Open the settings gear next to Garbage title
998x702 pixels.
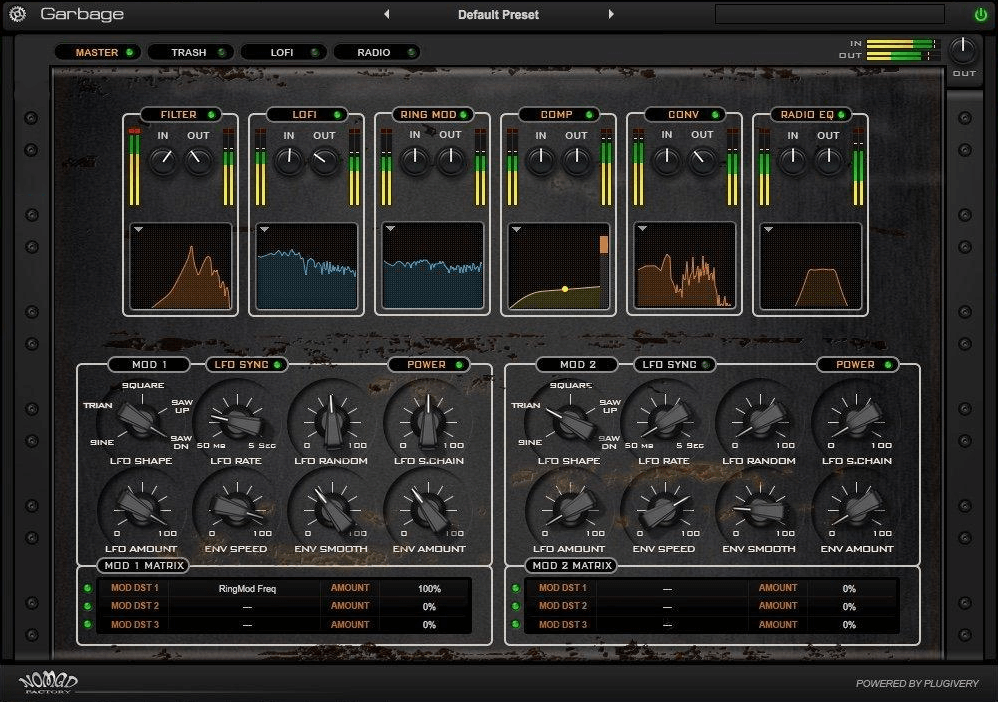(17, 14)
